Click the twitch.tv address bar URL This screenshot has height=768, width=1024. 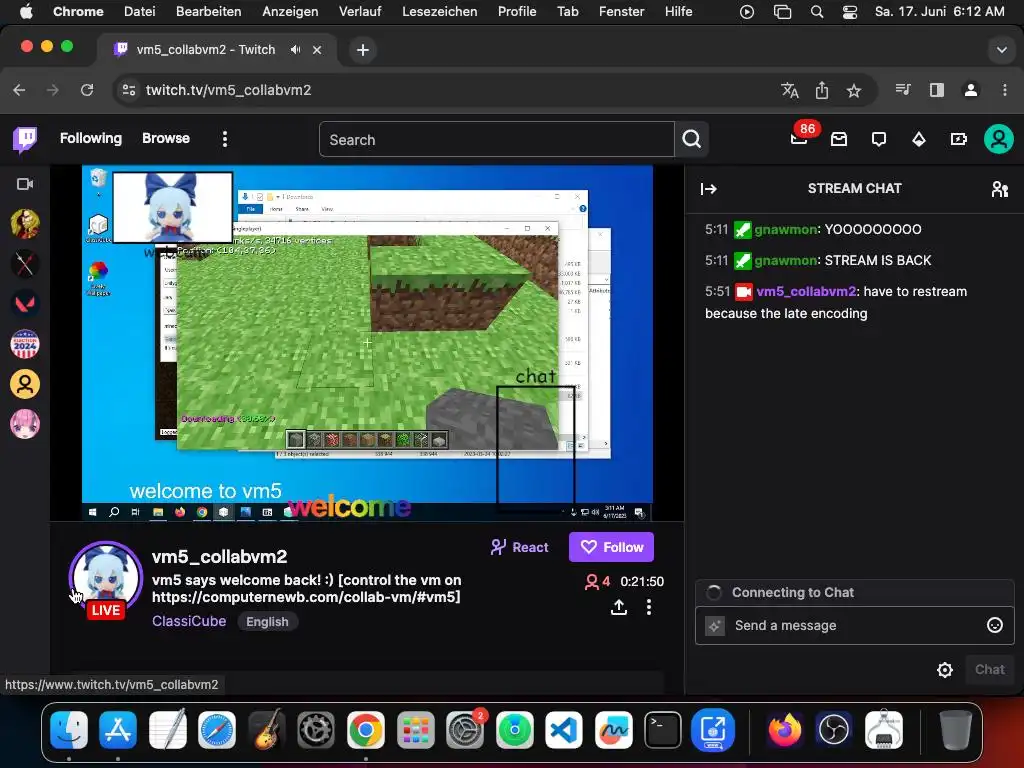[229, 90]
